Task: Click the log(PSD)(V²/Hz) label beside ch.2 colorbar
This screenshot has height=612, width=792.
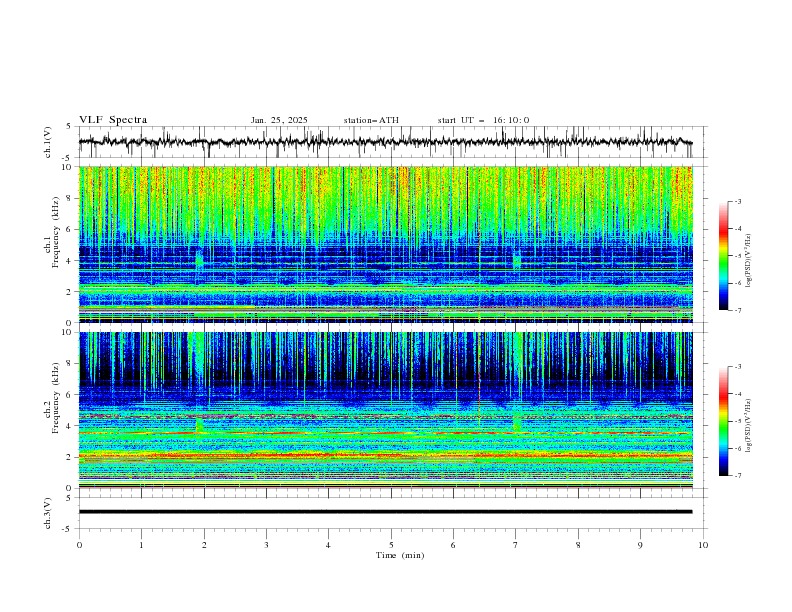Action: 749,425
